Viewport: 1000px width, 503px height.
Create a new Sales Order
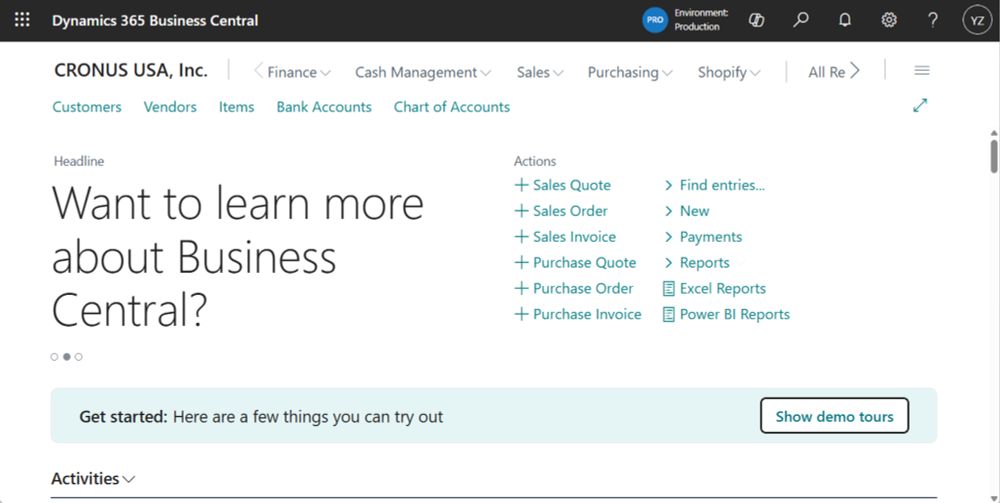[561, 211]
